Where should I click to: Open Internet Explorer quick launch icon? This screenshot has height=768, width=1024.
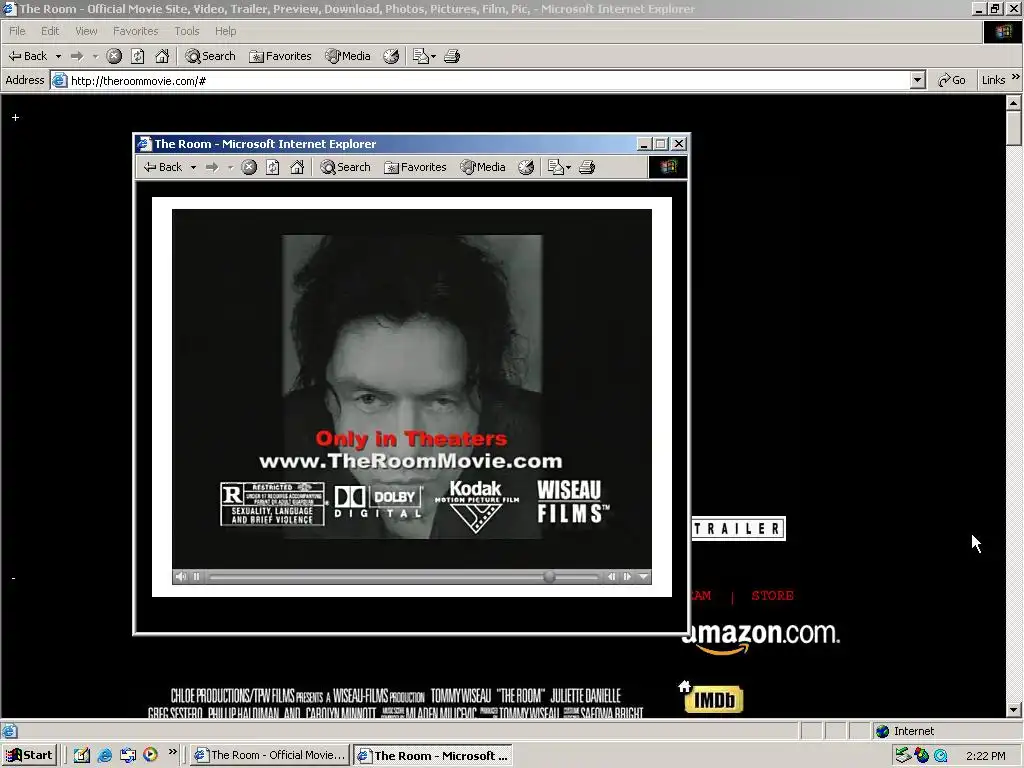(x=104, y=756)
